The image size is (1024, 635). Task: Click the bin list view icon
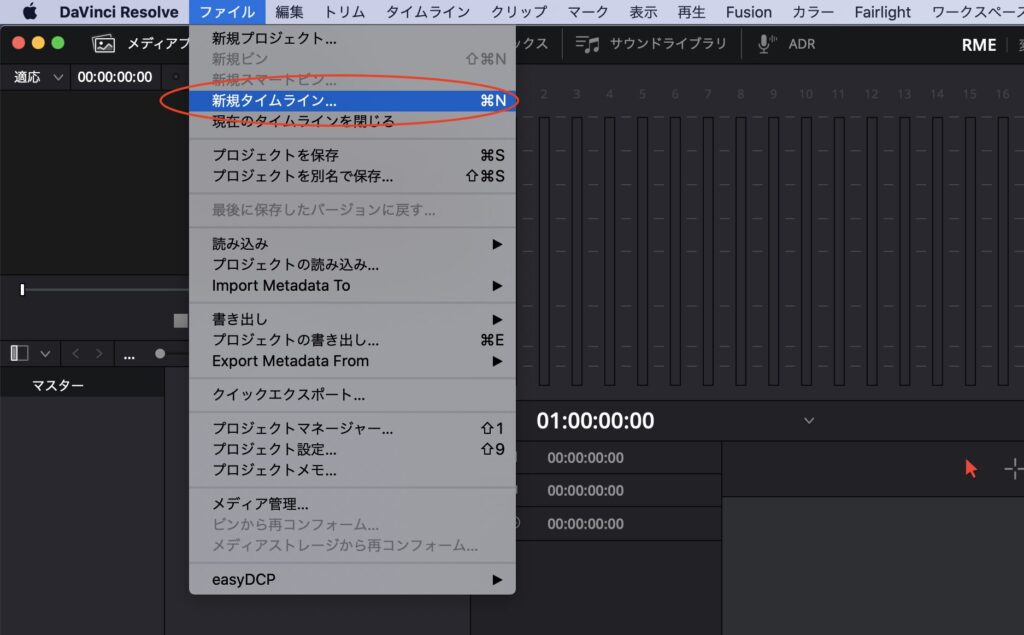pos(18,353)
